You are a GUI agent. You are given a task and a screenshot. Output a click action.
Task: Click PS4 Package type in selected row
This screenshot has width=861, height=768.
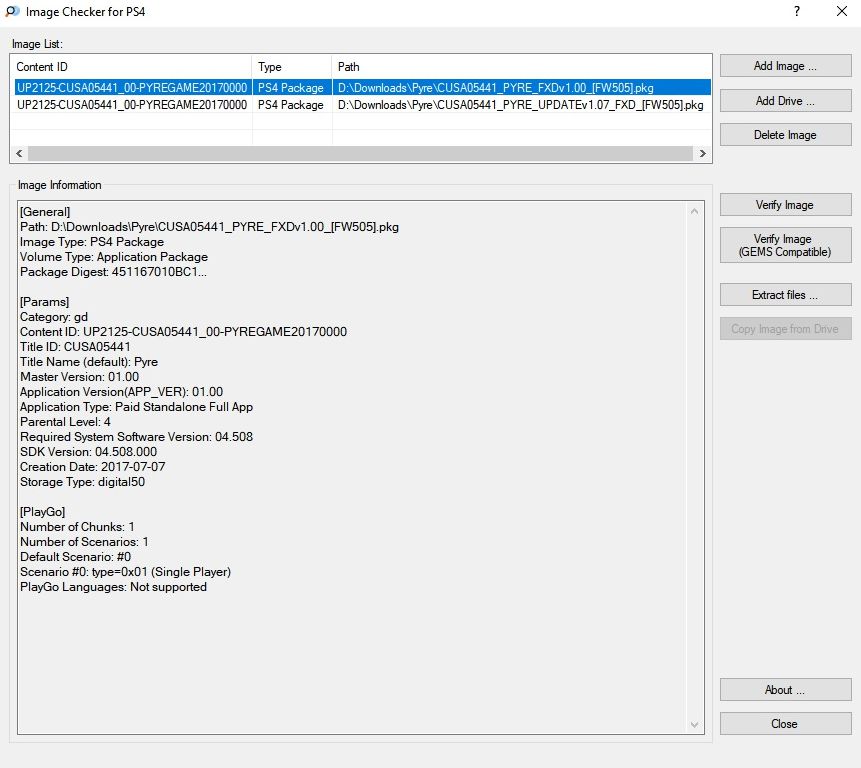click(290, 88)
